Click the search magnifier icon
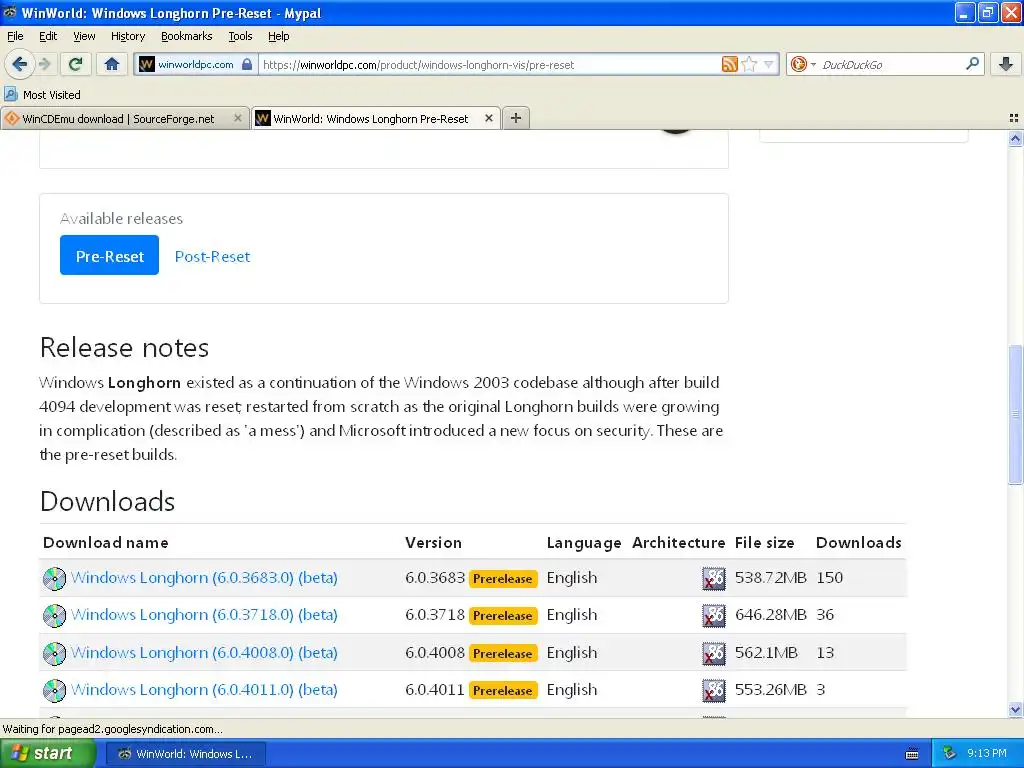Image resolution: width=1024 pixels, height=768 pixels. [972, 64]
